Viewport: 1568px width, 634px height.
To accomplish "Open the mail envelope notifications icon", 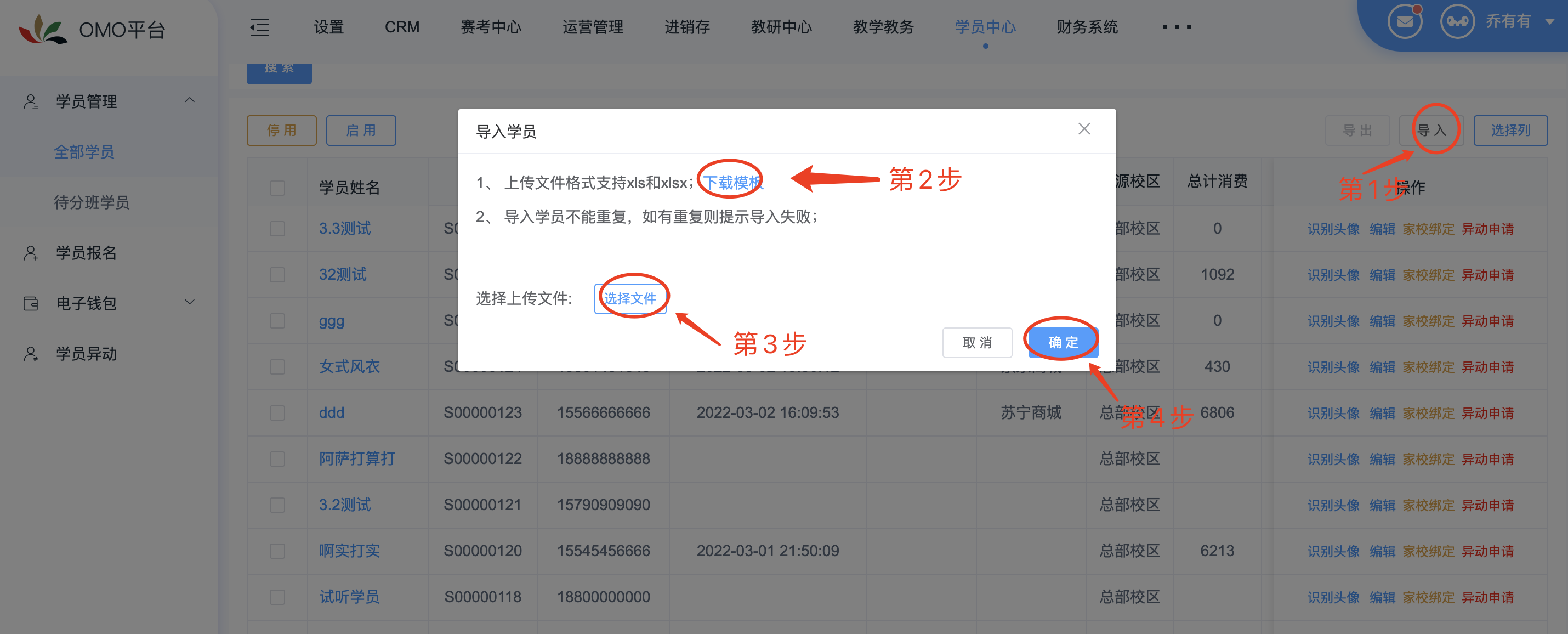I will (x=1404, y=21).
